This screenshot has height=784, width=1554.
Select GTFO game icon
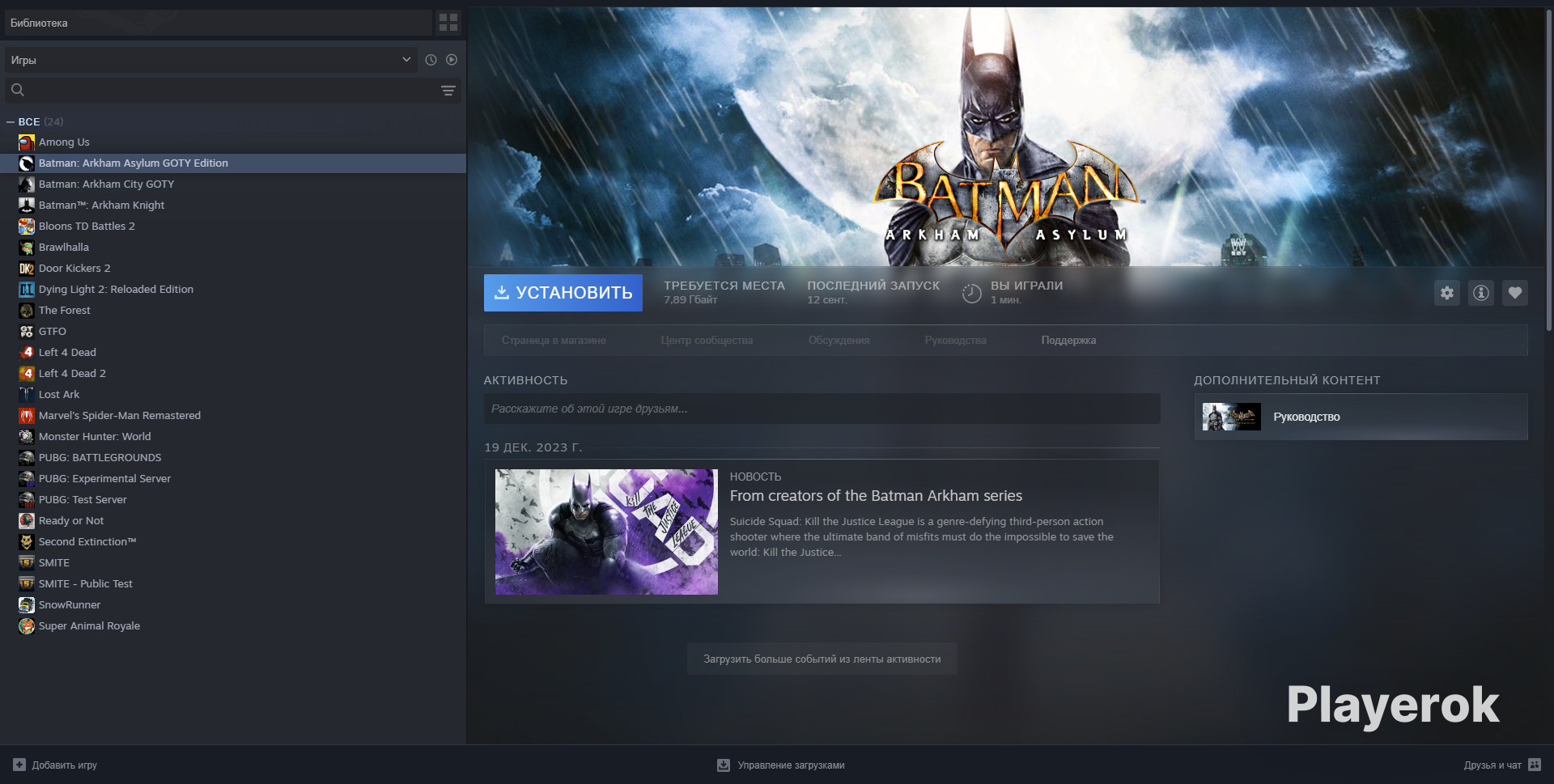(x=27, y=332)
